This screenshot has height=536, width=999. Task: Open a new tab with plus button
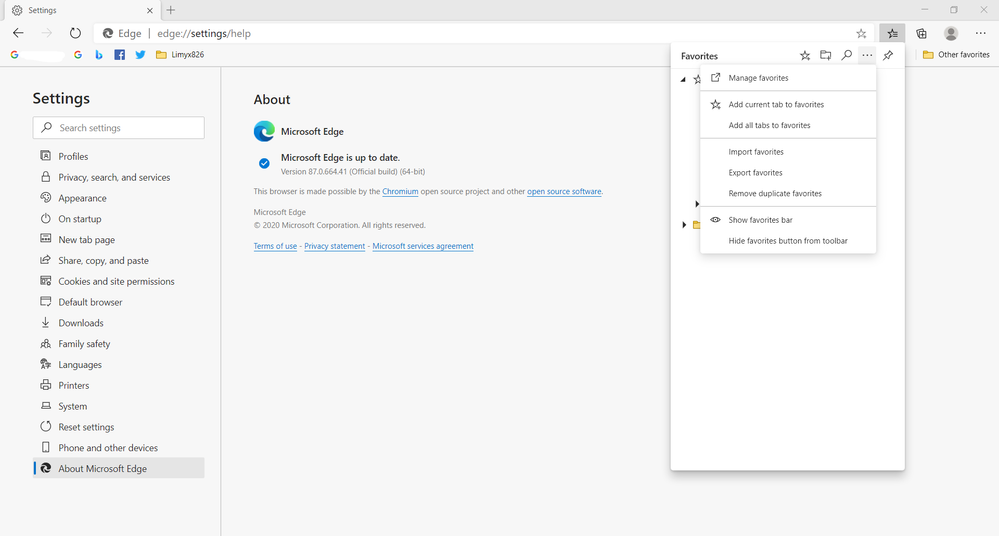[x=171, y=10]
